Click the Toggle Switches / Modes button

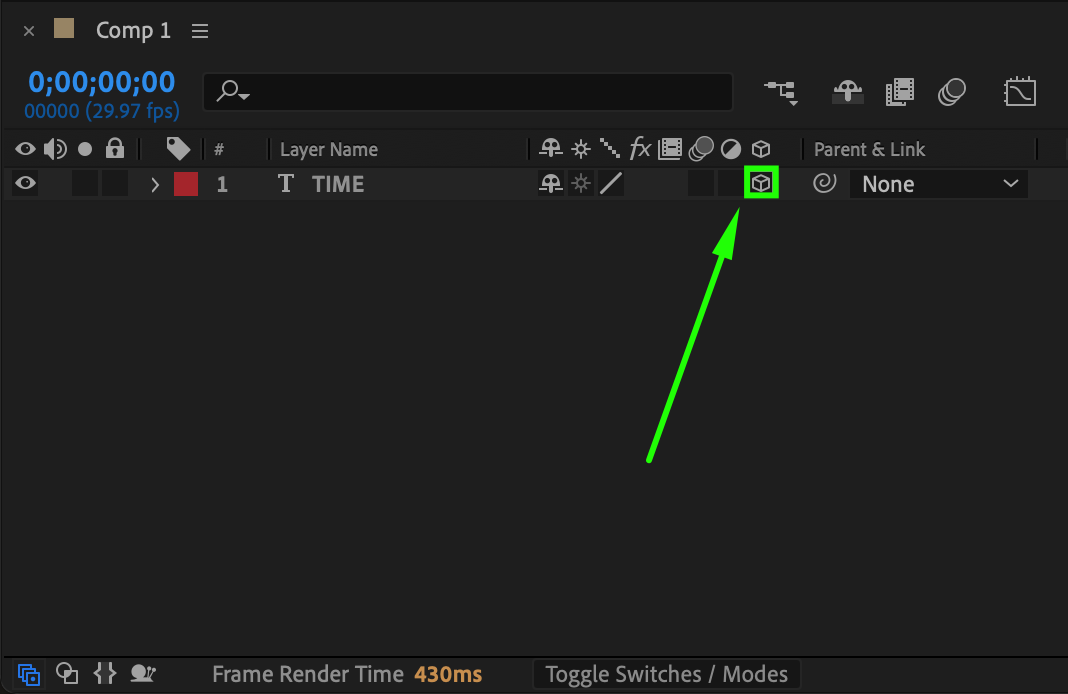666,675
